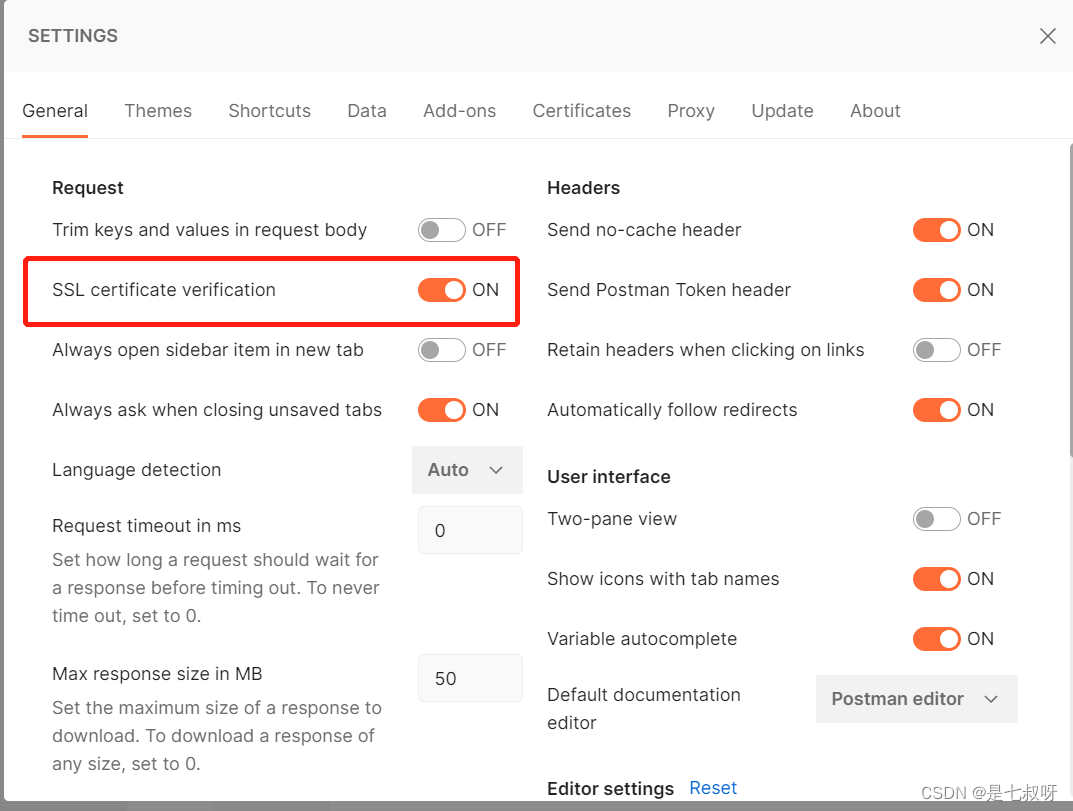Disable SSL certificate verification
The width and height of the screenshot is (1073, 811).
(x=442, y=290)
